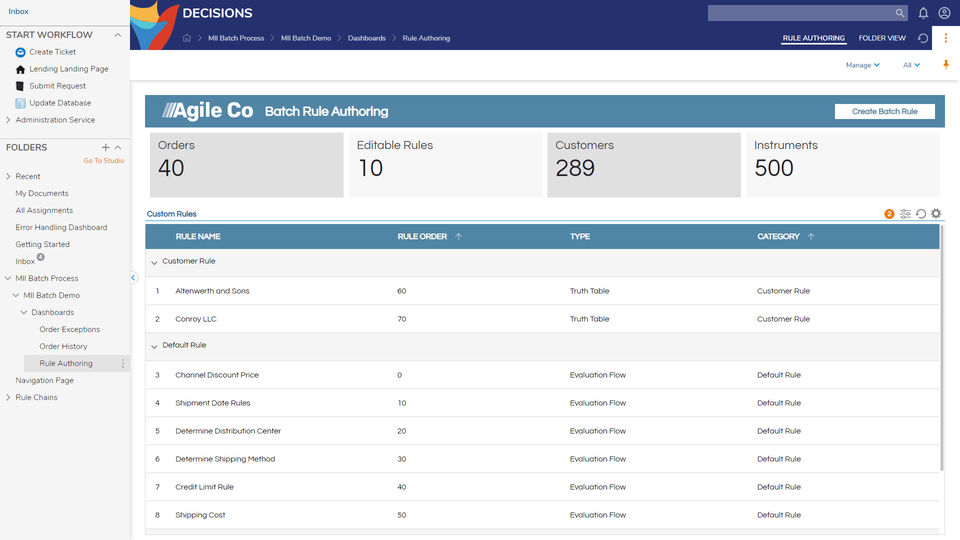The image size is (960, 540).
Task: Follow the Go To Studio link
Action: 103,160
